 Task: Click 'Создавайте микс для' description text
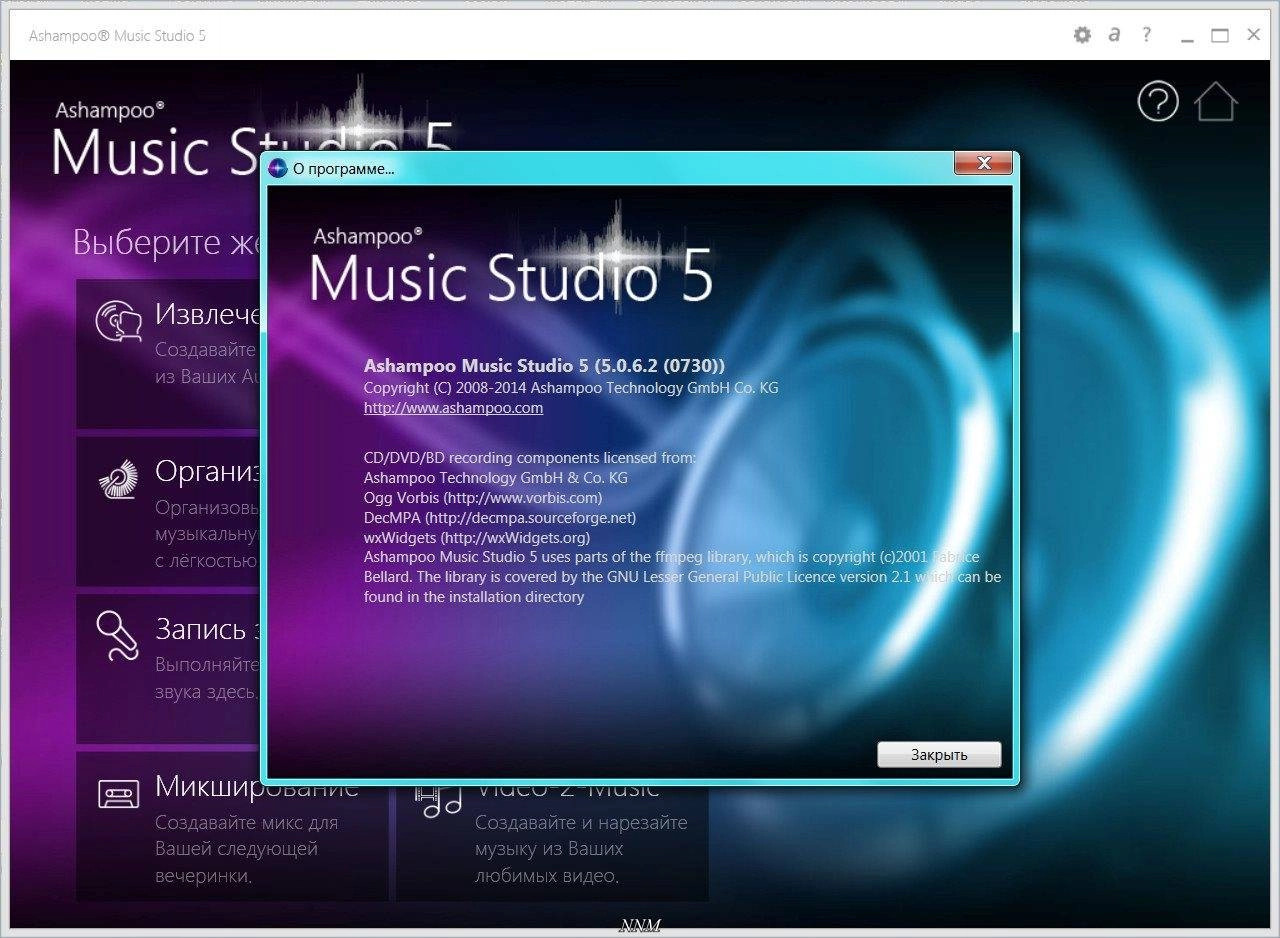246,823
